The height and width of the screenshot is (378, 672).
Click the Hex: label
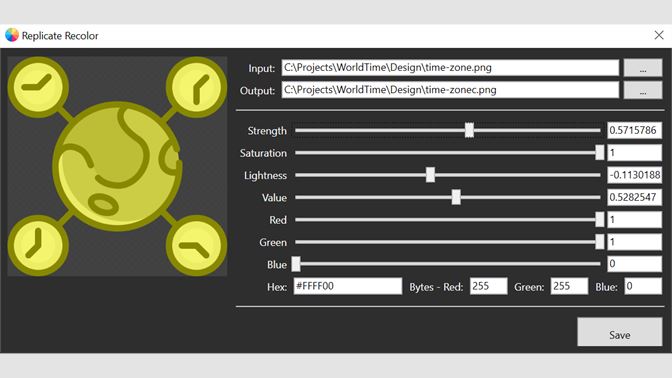[x=277, y=287]
